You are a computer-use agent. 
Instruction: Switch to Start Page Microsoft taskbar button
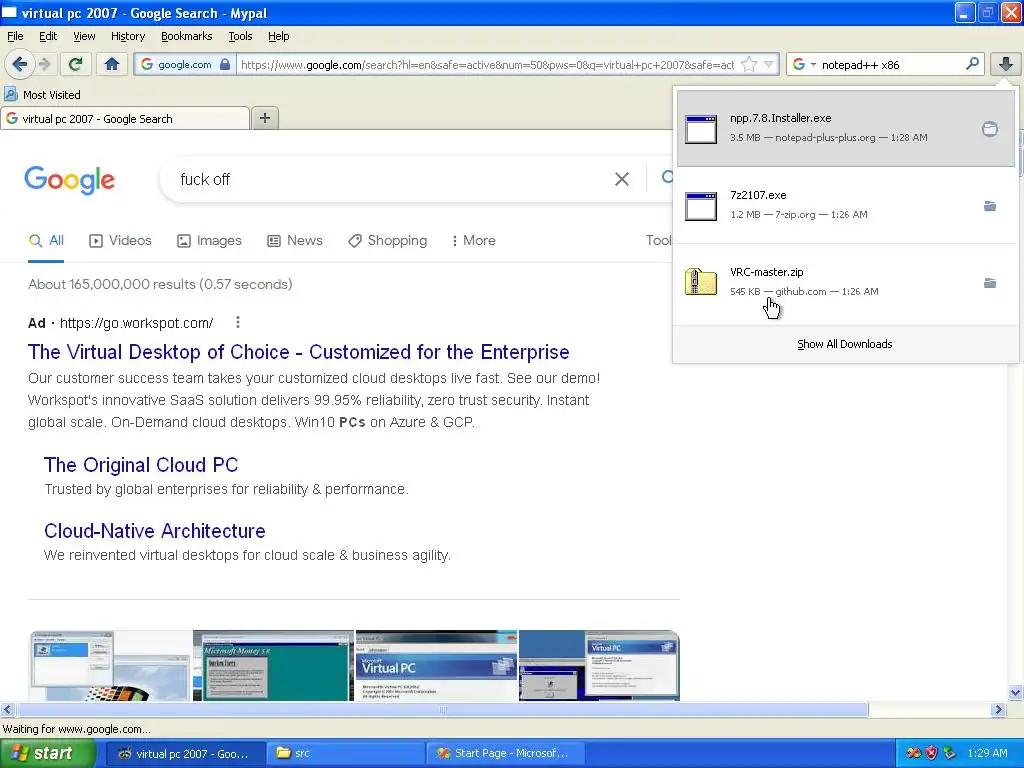pos(506,753)
